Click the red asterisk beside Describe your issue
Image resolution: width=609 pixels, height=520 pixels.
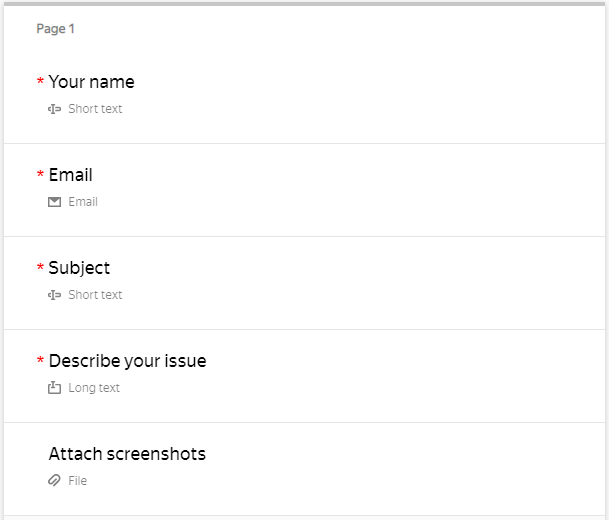pyautogui.click(x=41, y=361)
